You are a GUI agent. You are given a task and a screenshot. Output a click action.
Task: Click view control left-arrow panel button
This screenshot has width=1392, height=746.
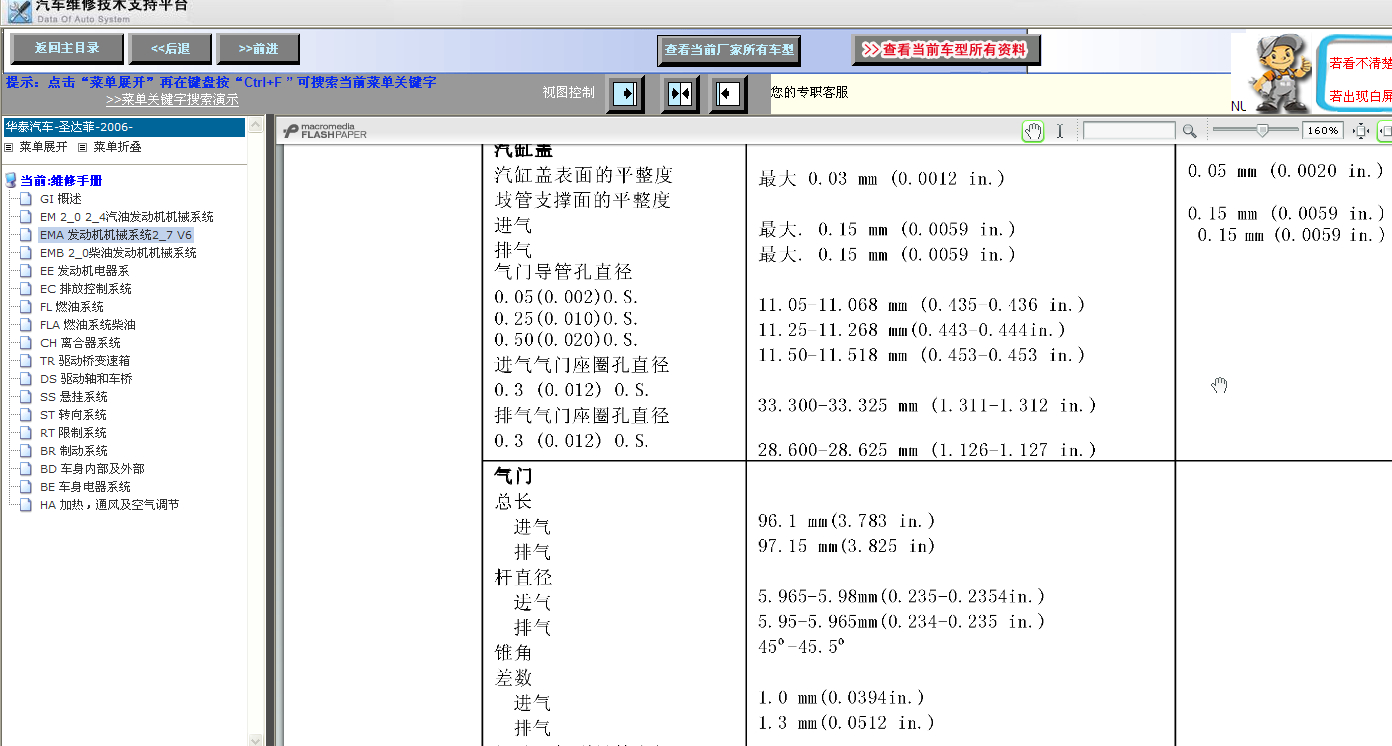(728, 94)
